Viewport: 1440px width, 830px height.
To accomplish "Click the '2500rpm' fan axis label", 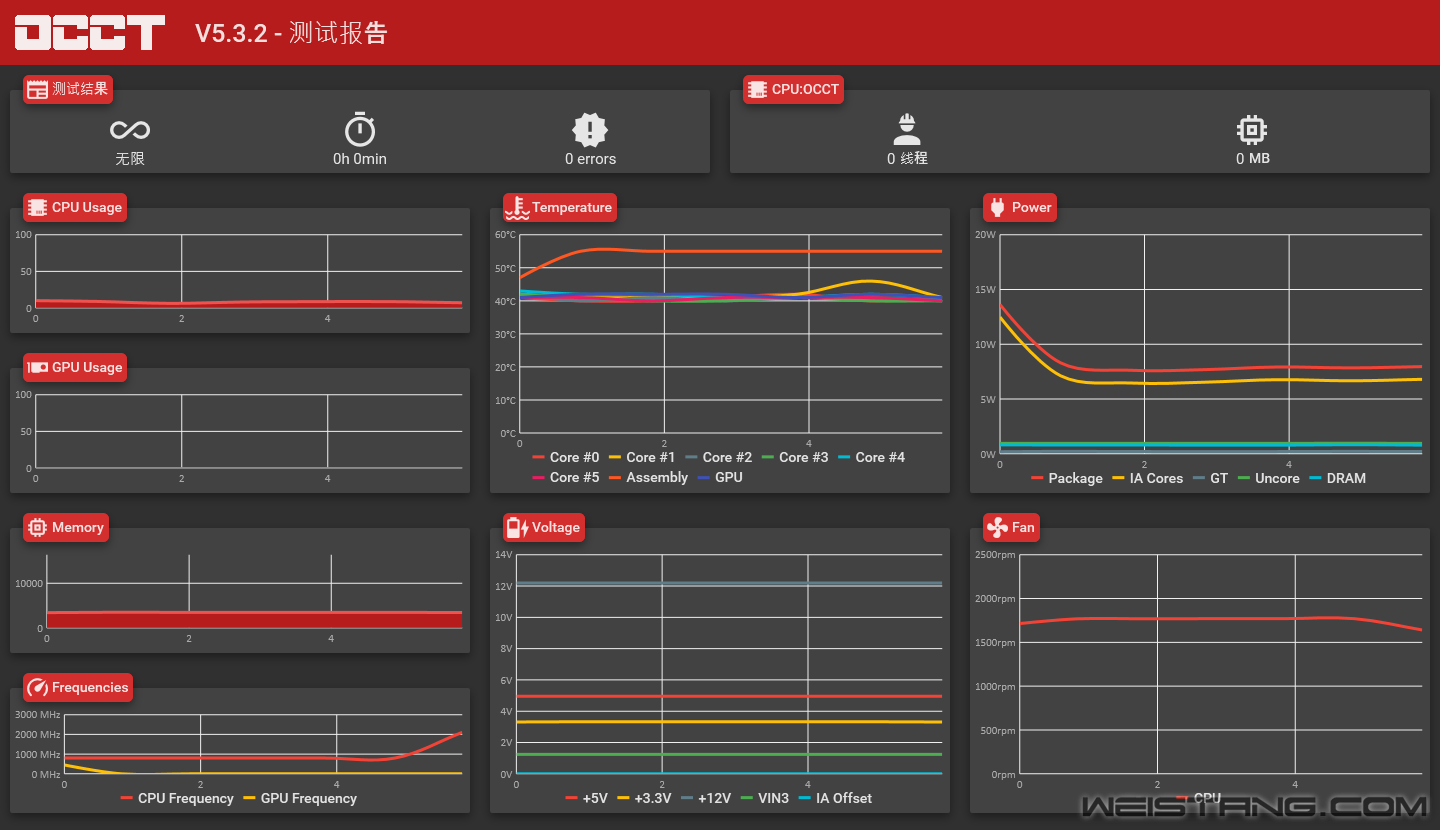I will [x=995, y=555].
